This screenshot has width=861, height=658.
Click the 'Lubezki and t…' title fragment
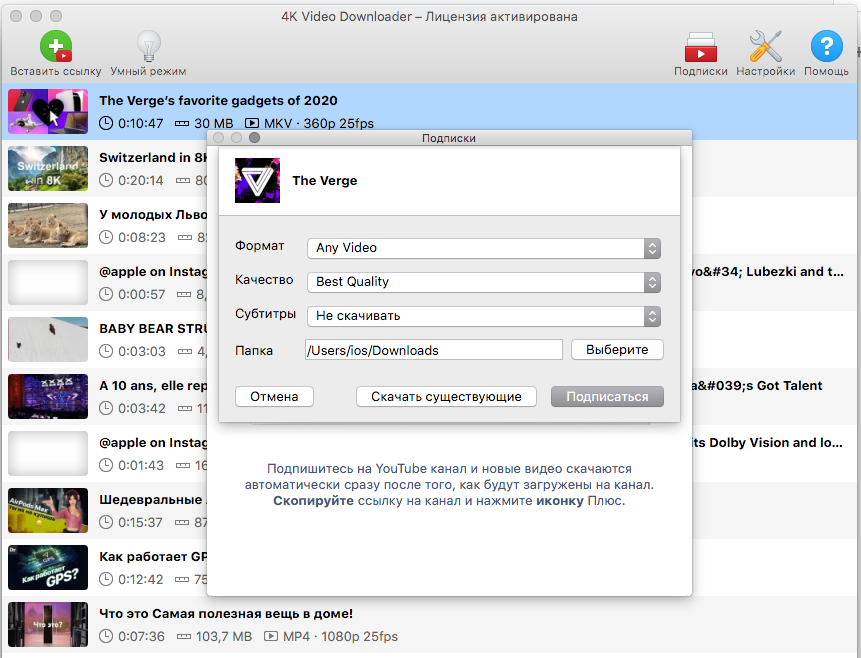click(795, 272)
